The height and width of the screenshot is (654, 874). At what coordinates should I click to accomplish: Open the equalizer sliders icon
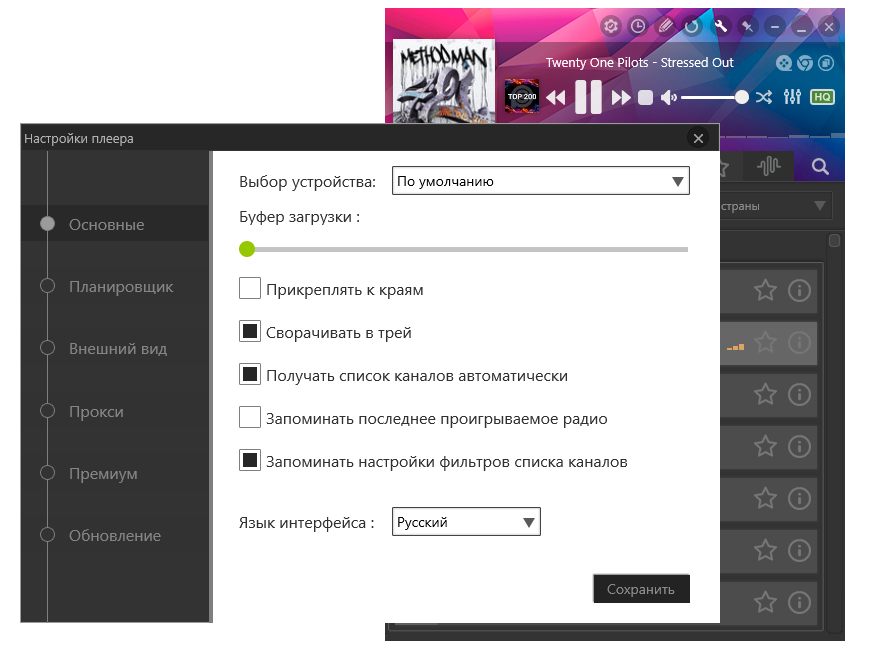click(792, 97)
